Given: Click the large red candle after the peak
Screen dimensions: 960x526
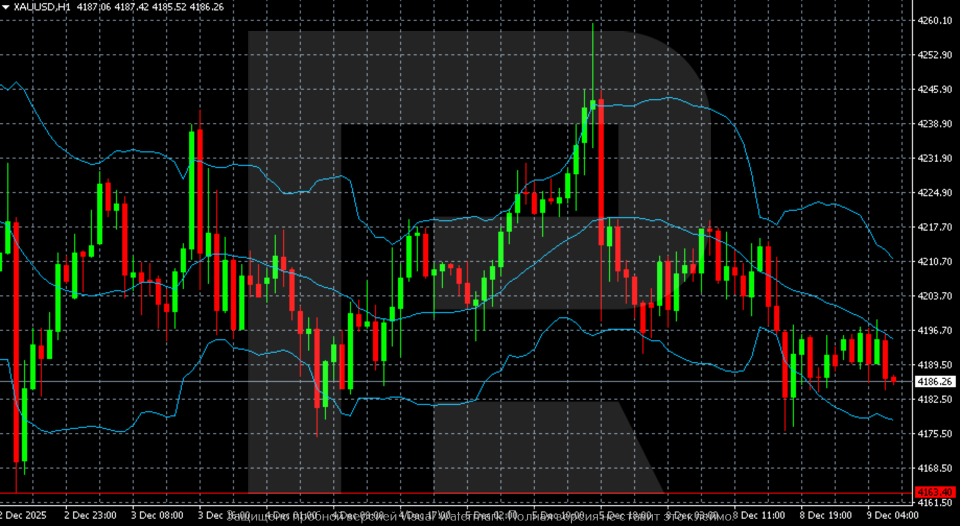Looking at the screenshot, I should pyautogui.click(x=601, y=170).
